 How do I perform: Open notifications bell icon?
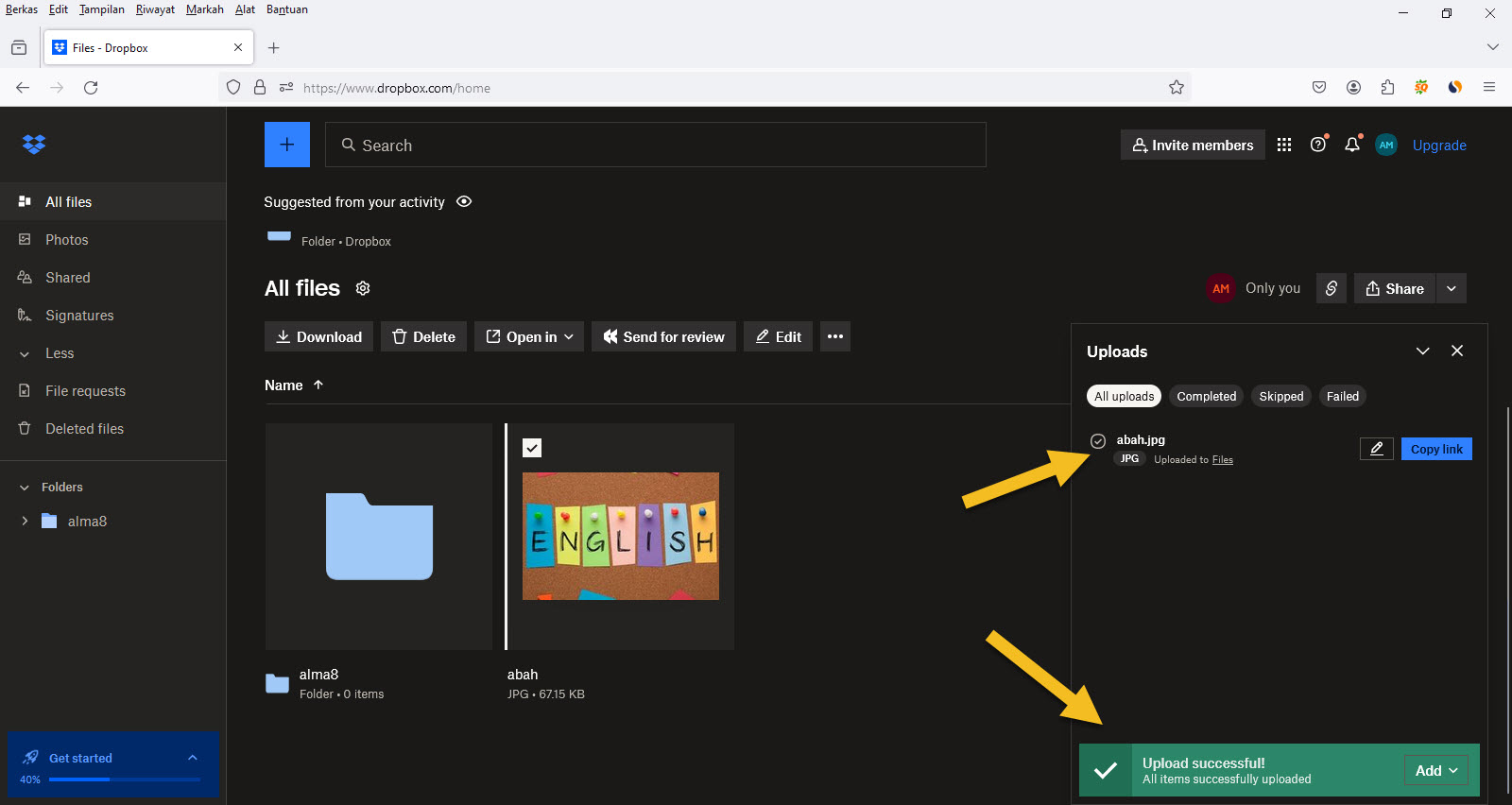click(1352, 145)
